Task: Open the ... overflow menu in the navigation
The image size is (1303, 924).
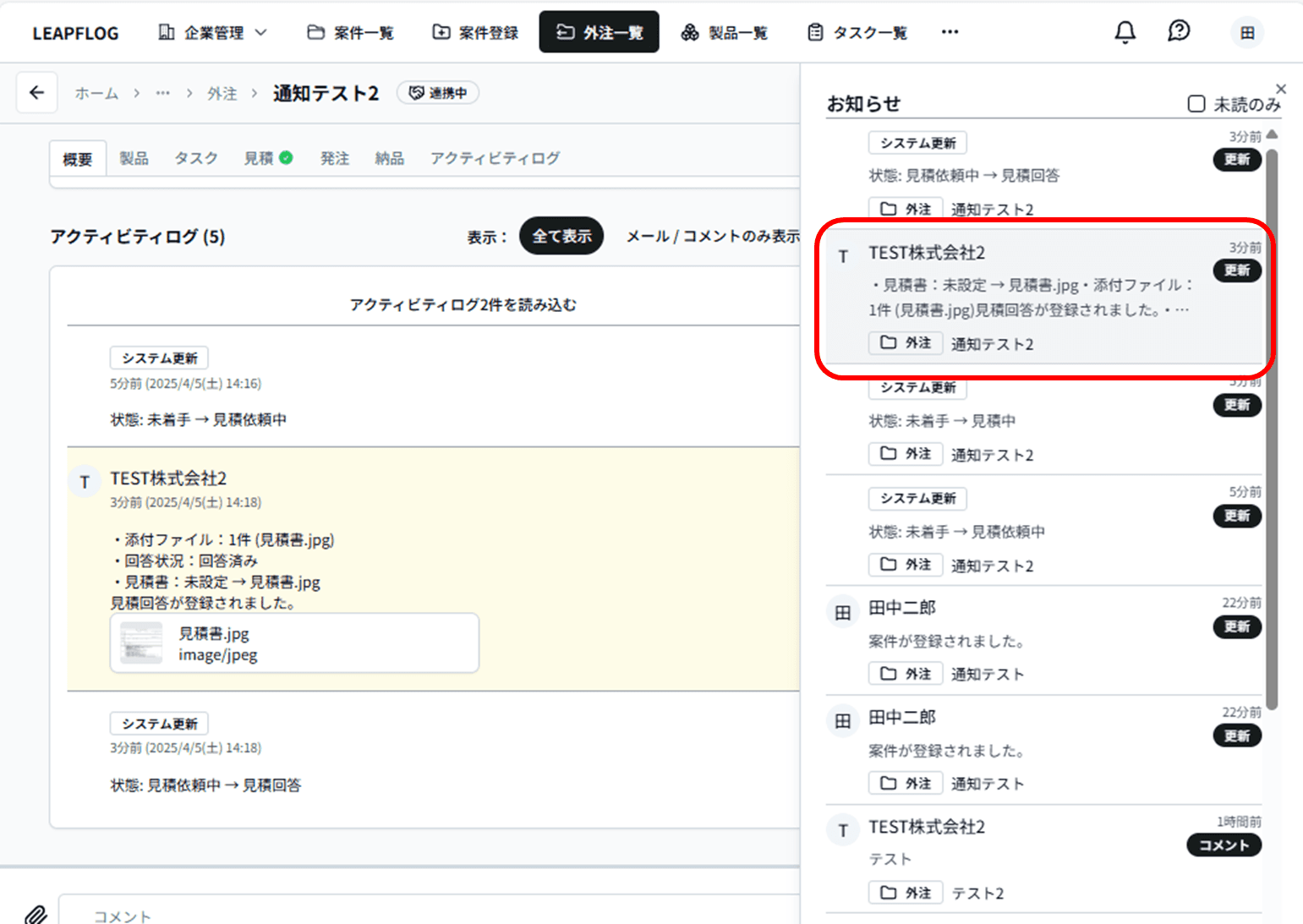Action: coord(950,32)
